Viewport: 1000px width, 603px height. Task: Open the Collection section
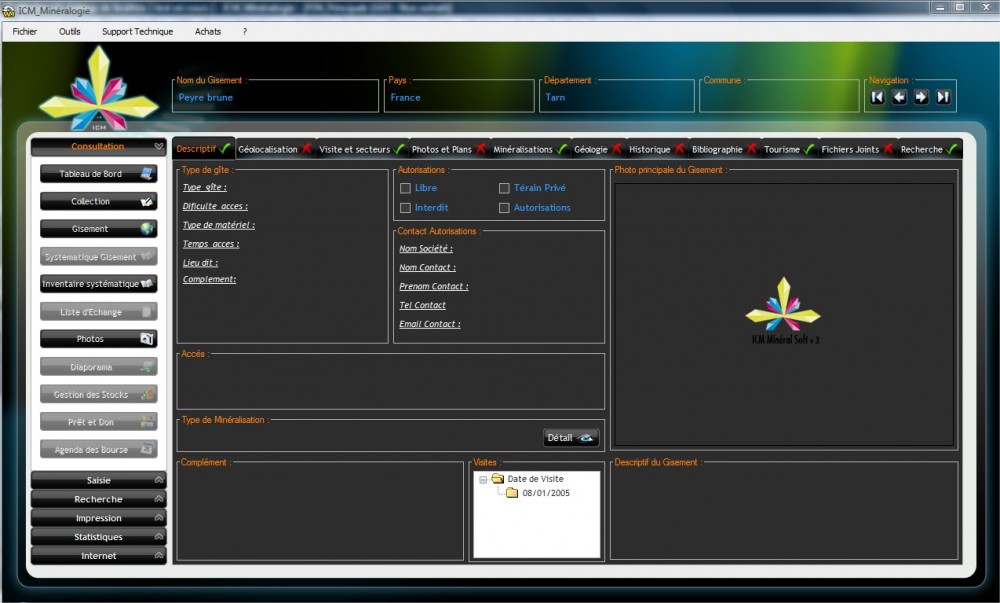[99, 201]
